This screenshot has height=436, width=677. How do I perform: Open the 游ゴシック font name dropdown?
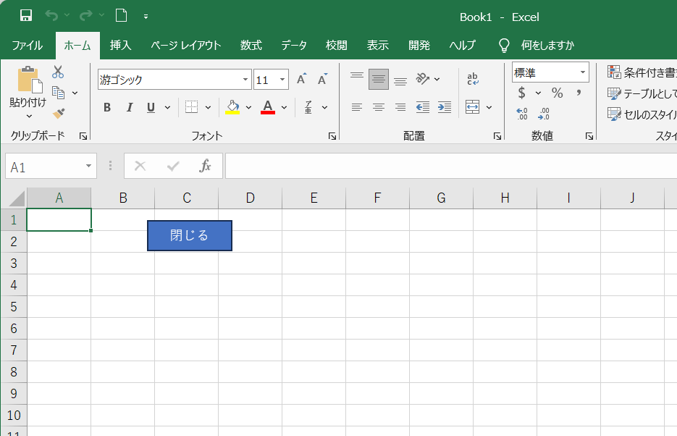point(245,79)
